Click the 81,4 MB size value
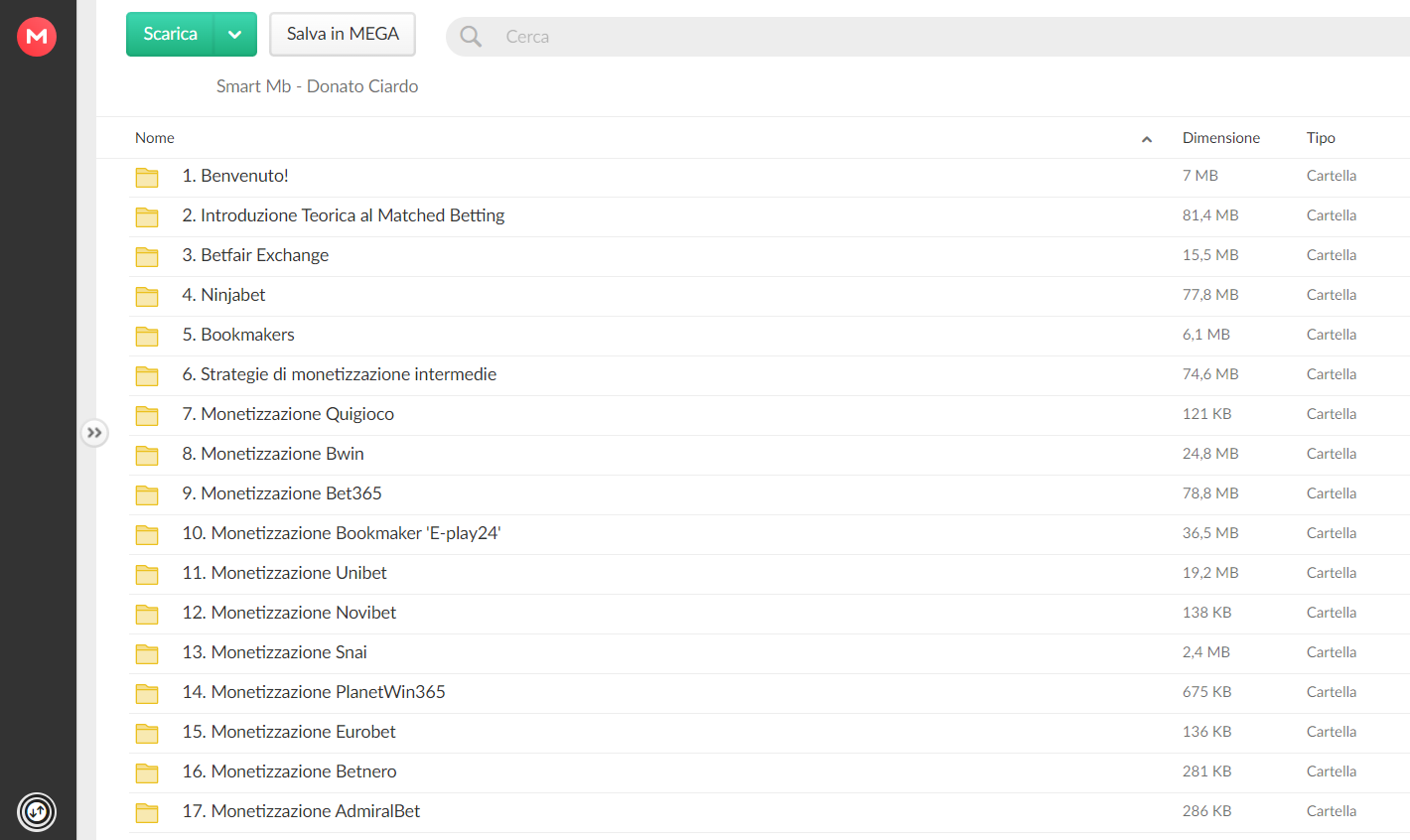 1210,215
